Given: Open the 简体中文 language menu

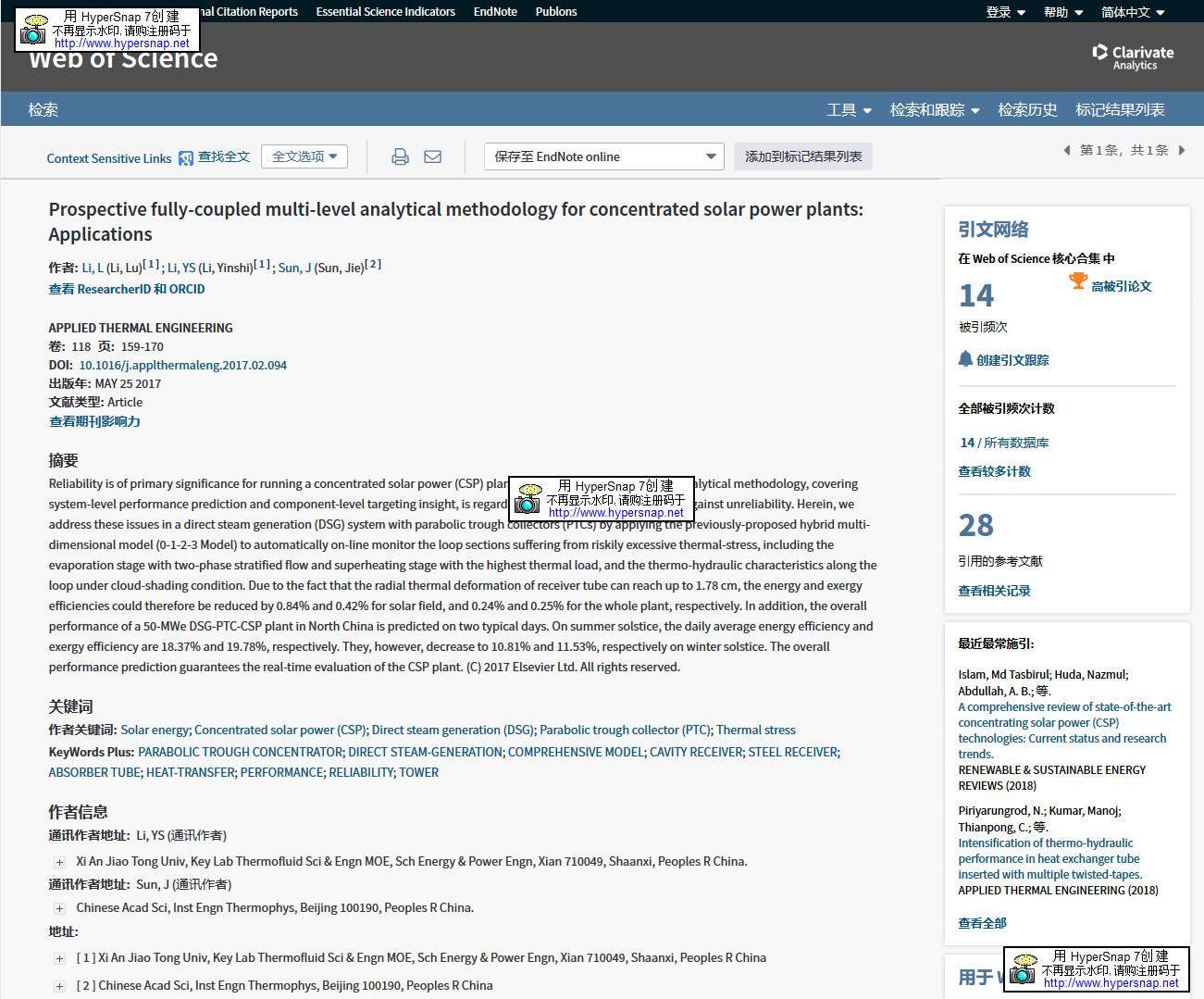Looking at the screenshot, I should [1132, 12].
